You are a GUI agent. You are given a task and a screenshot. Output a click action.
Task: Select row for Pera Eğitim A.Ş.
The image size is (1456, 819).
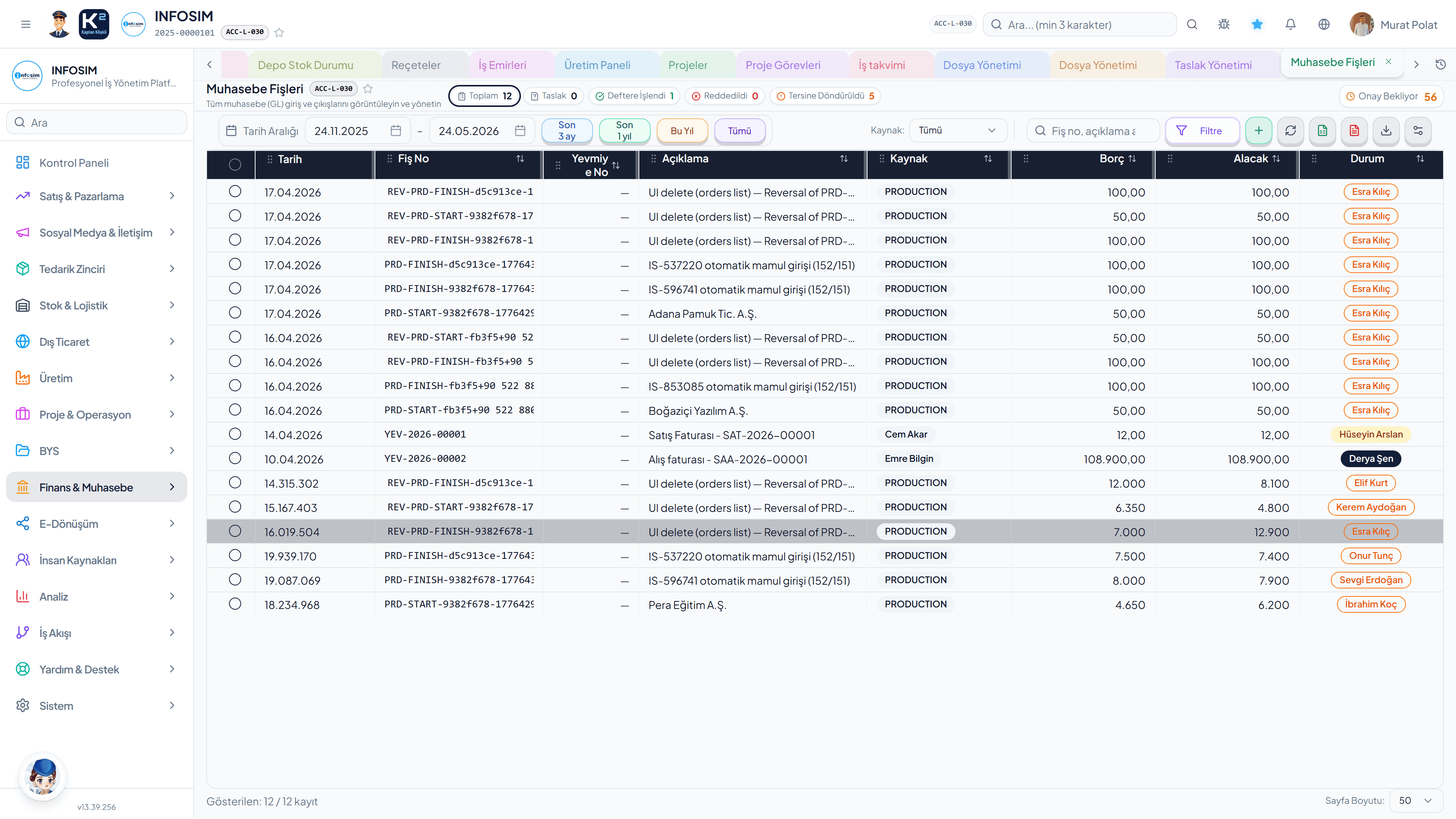coord(235,604)
